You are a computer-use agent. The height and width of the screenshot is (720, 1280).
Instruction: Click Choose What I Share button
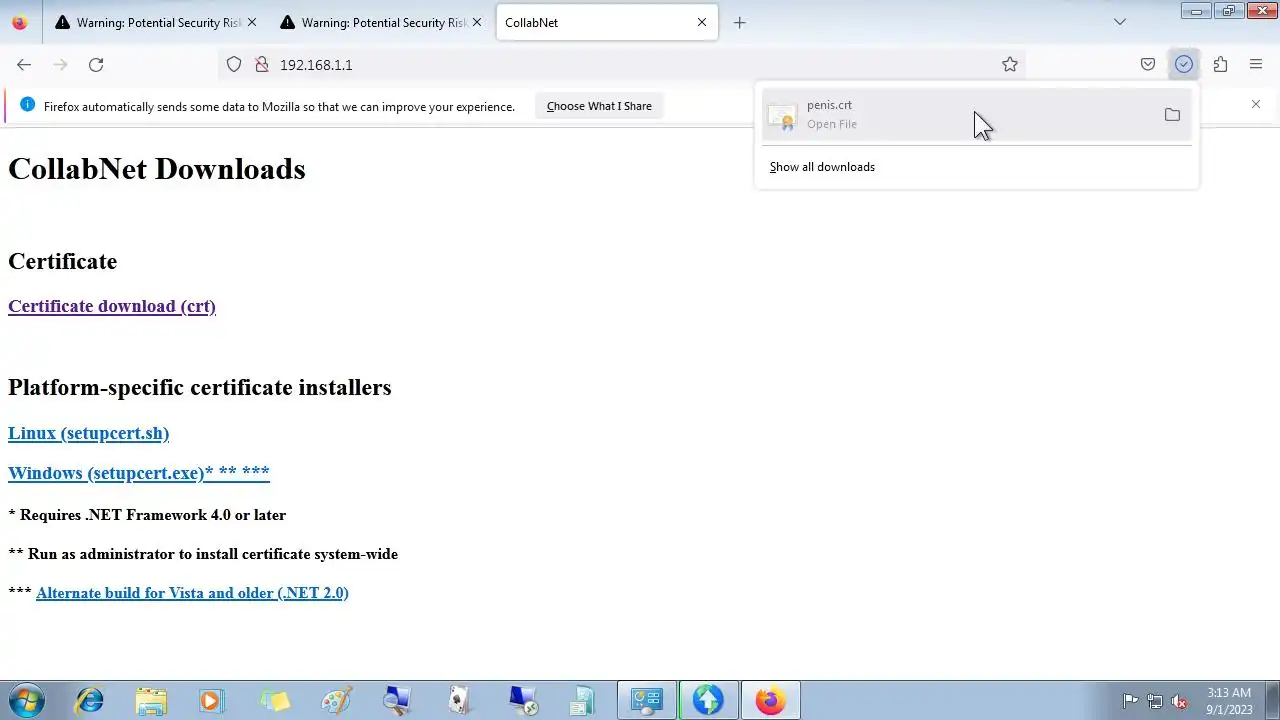(599, 106)
